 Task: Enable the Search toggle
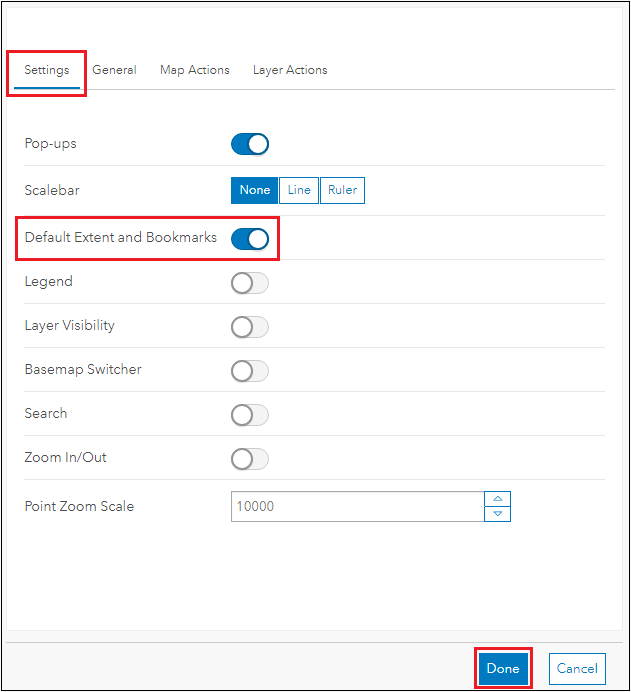coord(250,415)
